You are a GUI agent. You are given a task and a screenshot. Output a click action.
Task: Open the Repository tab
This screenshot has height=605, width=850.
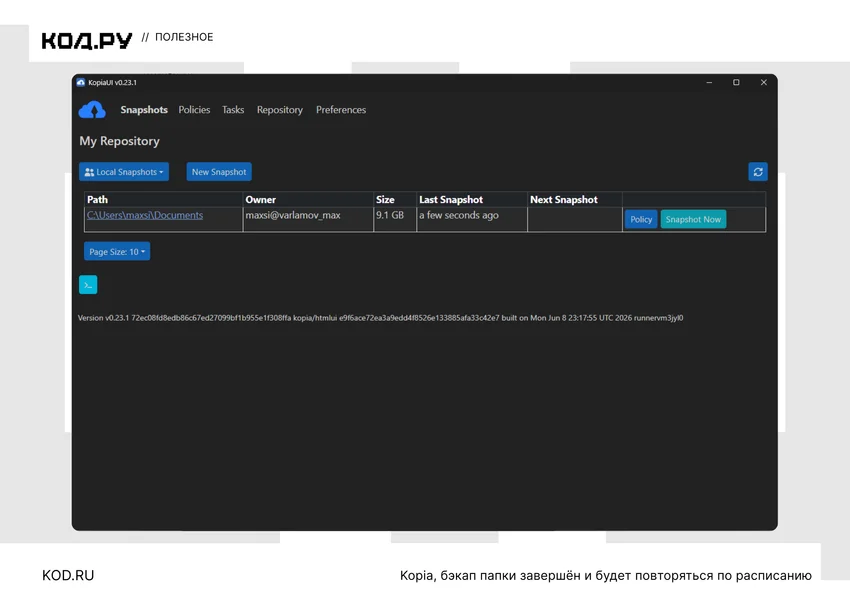coord(280,110)
